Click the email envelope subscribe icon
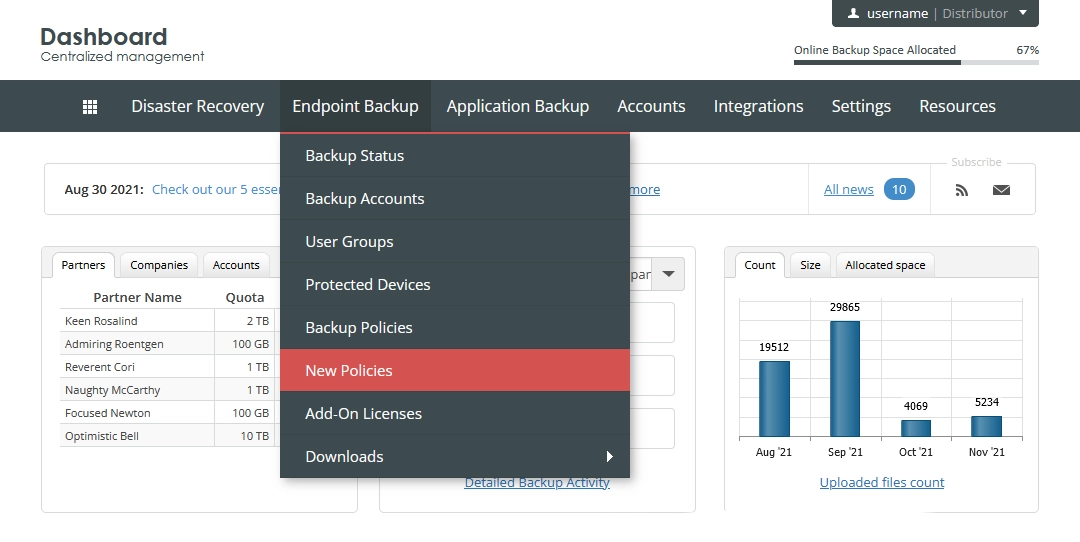 [x=1001, y=190]
